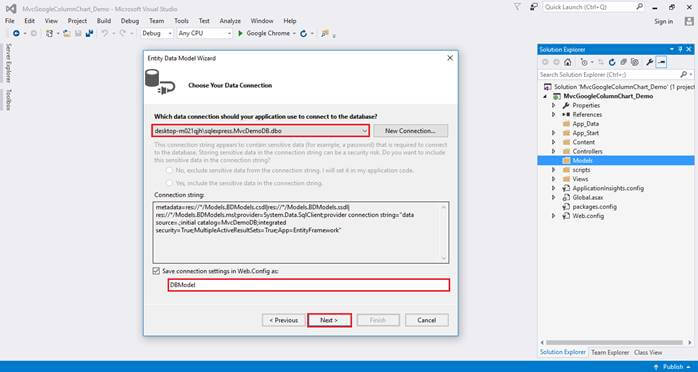Image resolution: width=698 pixels, height=372 pixels.
Task: Click the Save All toolbar icon
Action: click(x=89, y=33)
